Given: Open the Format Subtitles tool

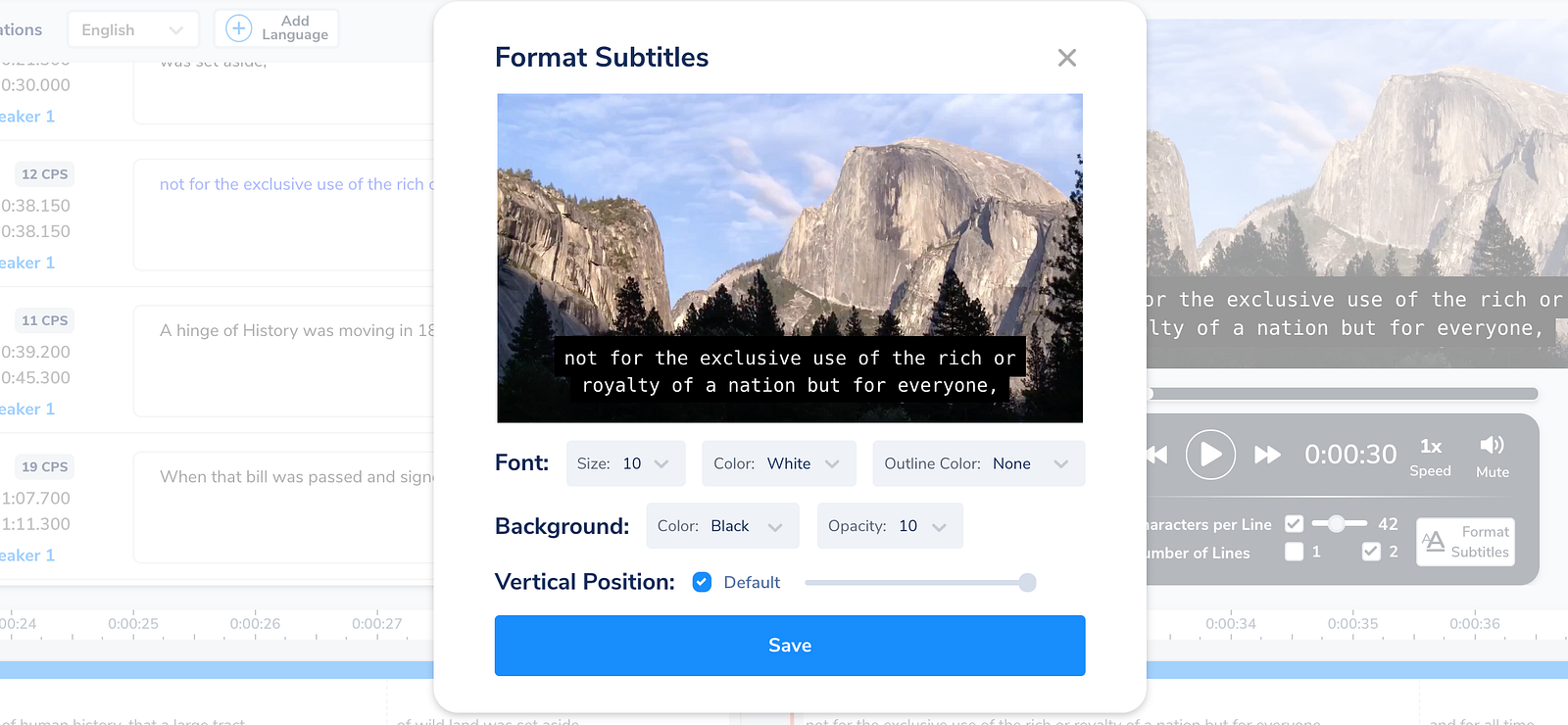Looking at the screenshot, I should tap(1465, 542).
